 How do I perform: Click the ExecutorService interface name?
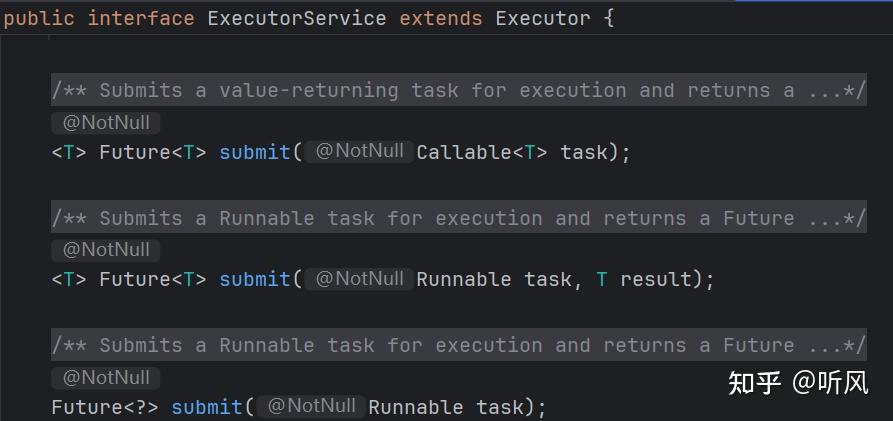(296, 19)
